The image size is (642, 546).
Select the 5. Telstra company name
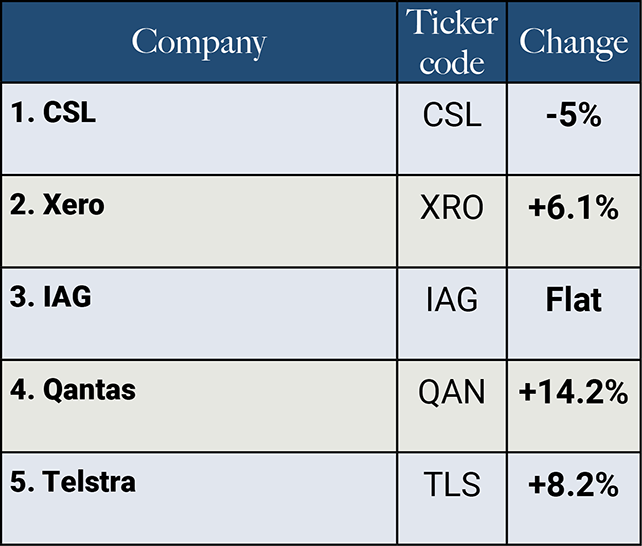click(x=73, y=481)
